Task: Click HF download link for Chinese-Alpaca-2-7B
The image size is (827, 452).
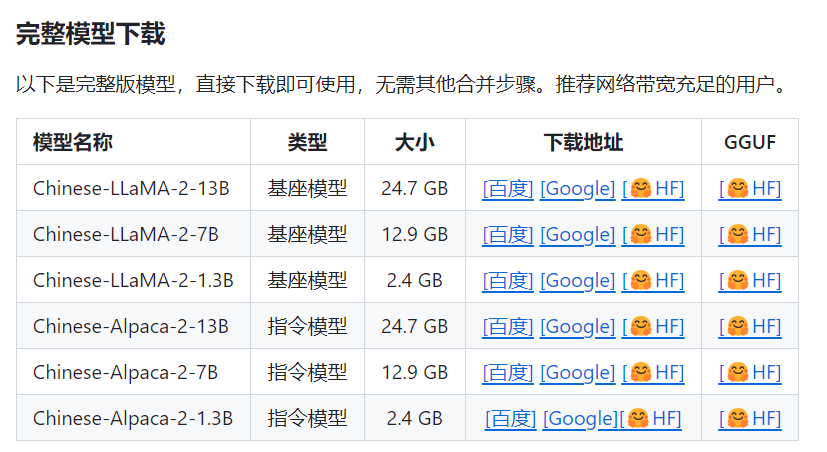Action: pos(653,373)
